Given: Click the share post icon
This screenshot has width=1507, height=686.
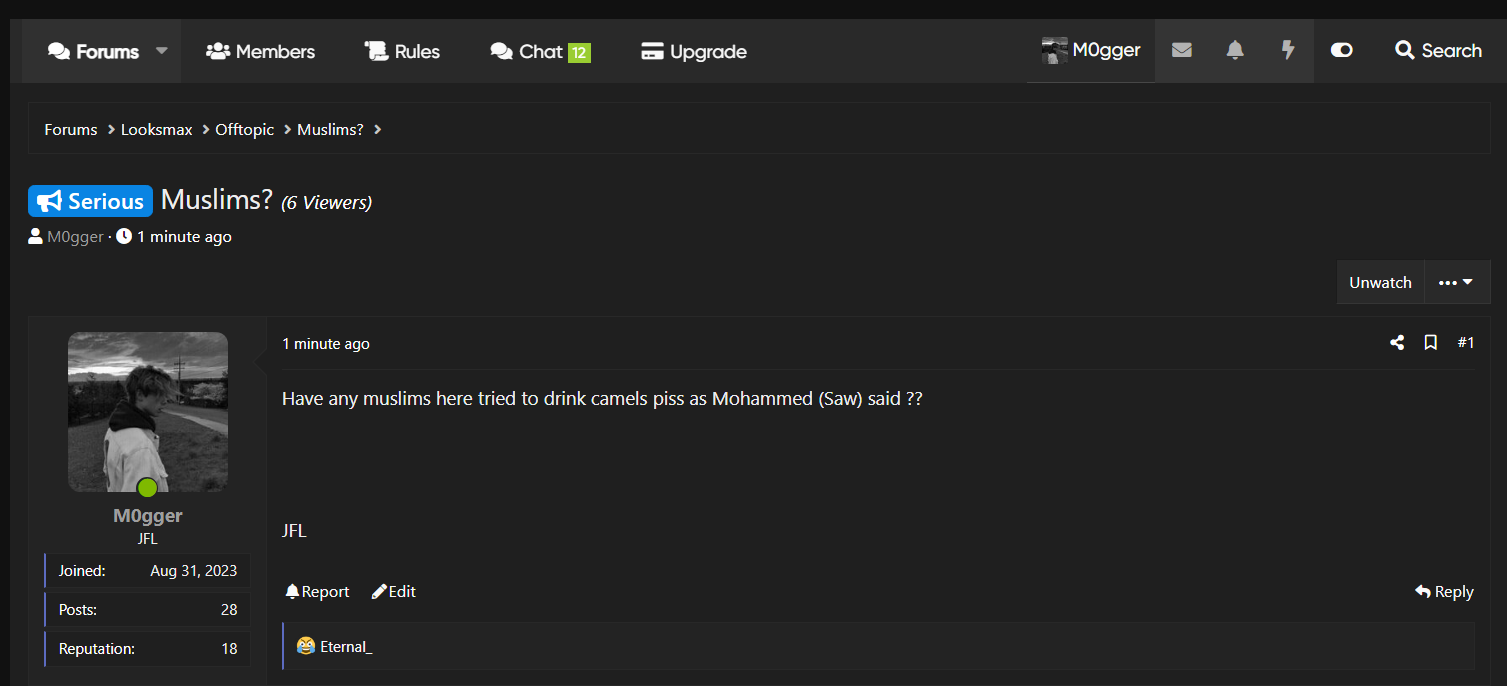Looking at the screenshot, I should [x=1397, y=343].
